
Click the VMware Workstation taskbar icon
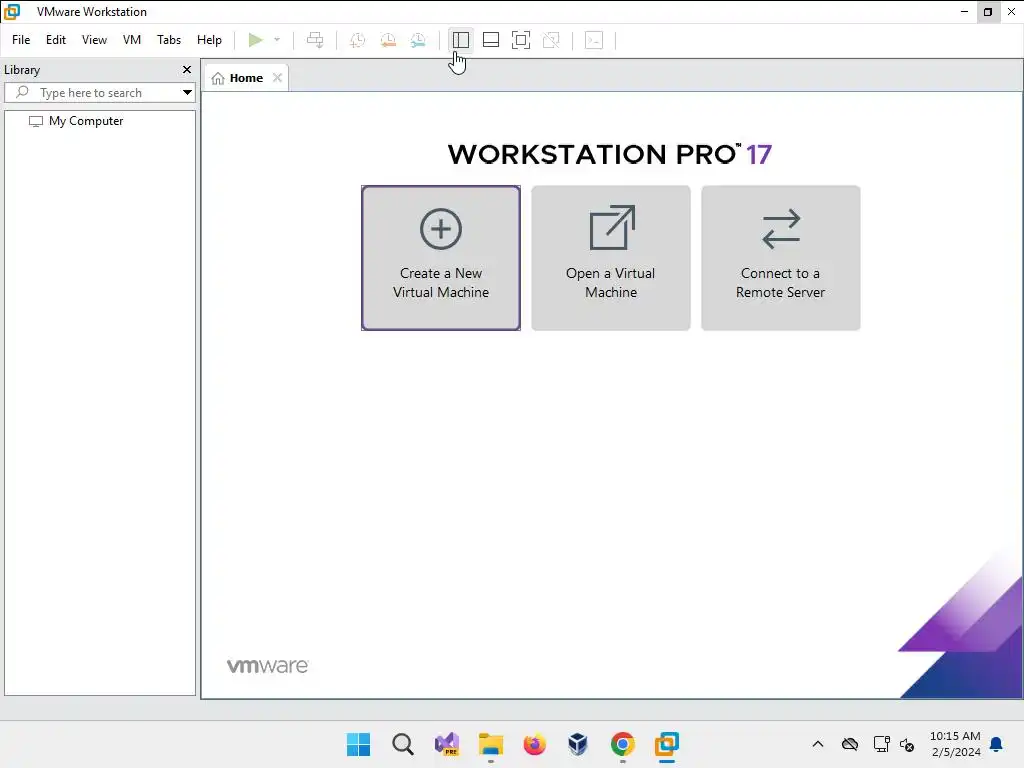[667, 744]
